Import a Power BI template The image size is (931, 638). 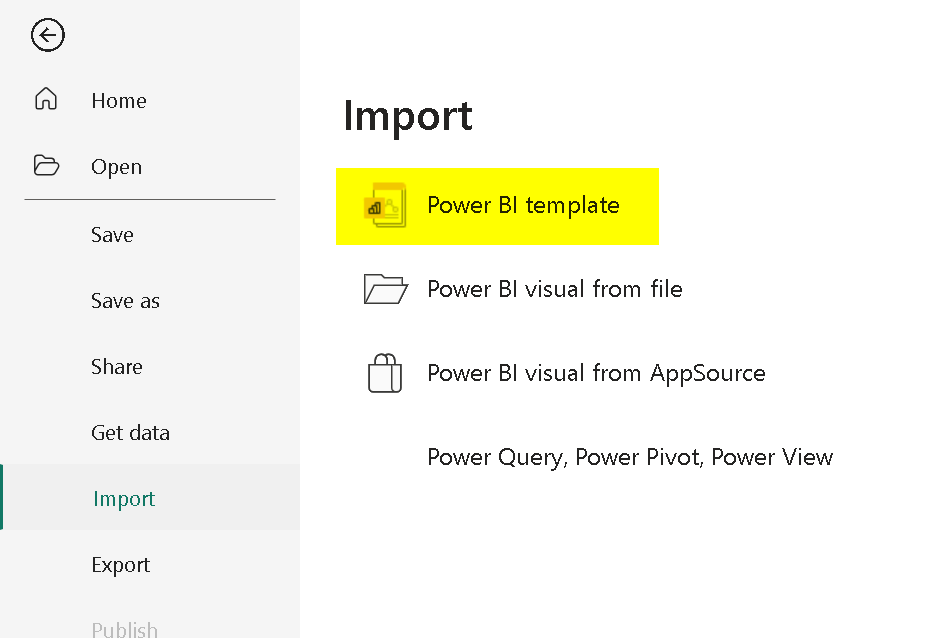coord(523,206)
